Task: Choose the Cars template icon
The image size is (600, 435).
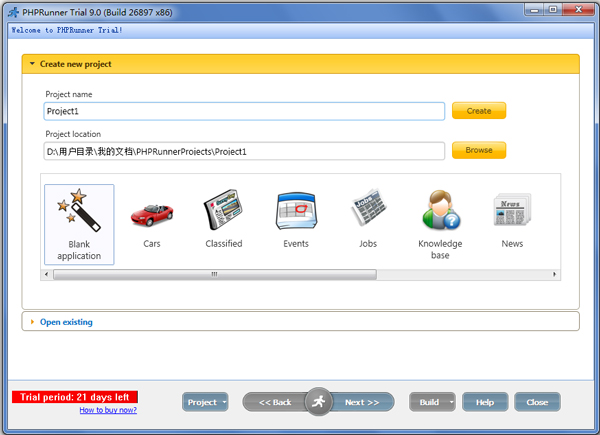Action: click(x=152, y=215)
